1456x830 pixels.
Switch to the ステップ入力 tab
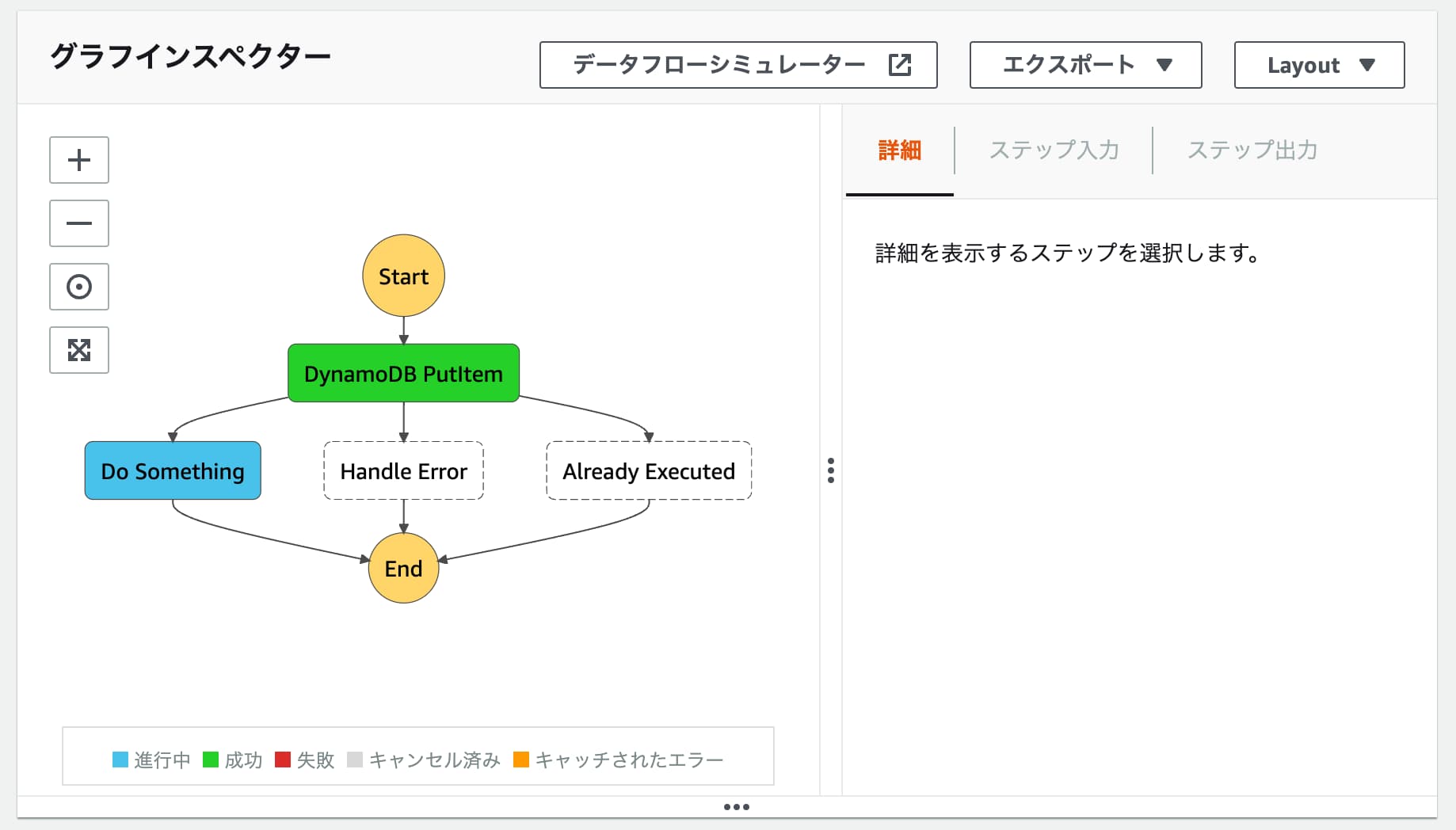1054,150
